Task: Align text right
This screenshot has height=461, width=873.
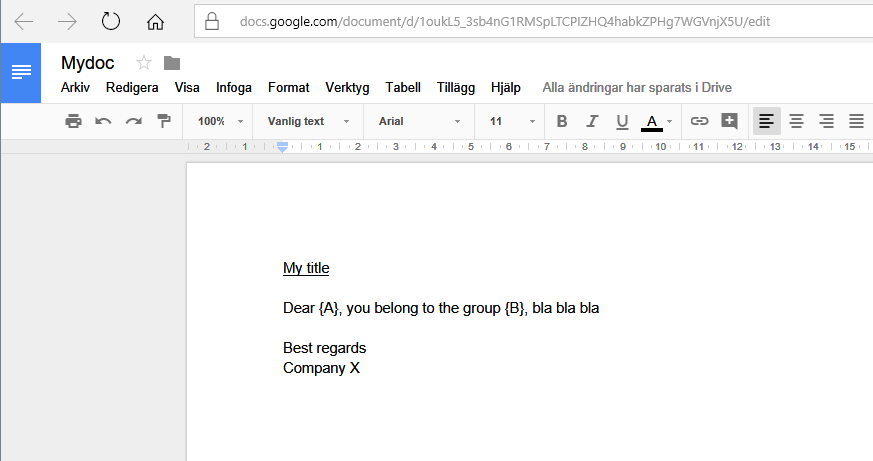Action: (x=827, y=121)
